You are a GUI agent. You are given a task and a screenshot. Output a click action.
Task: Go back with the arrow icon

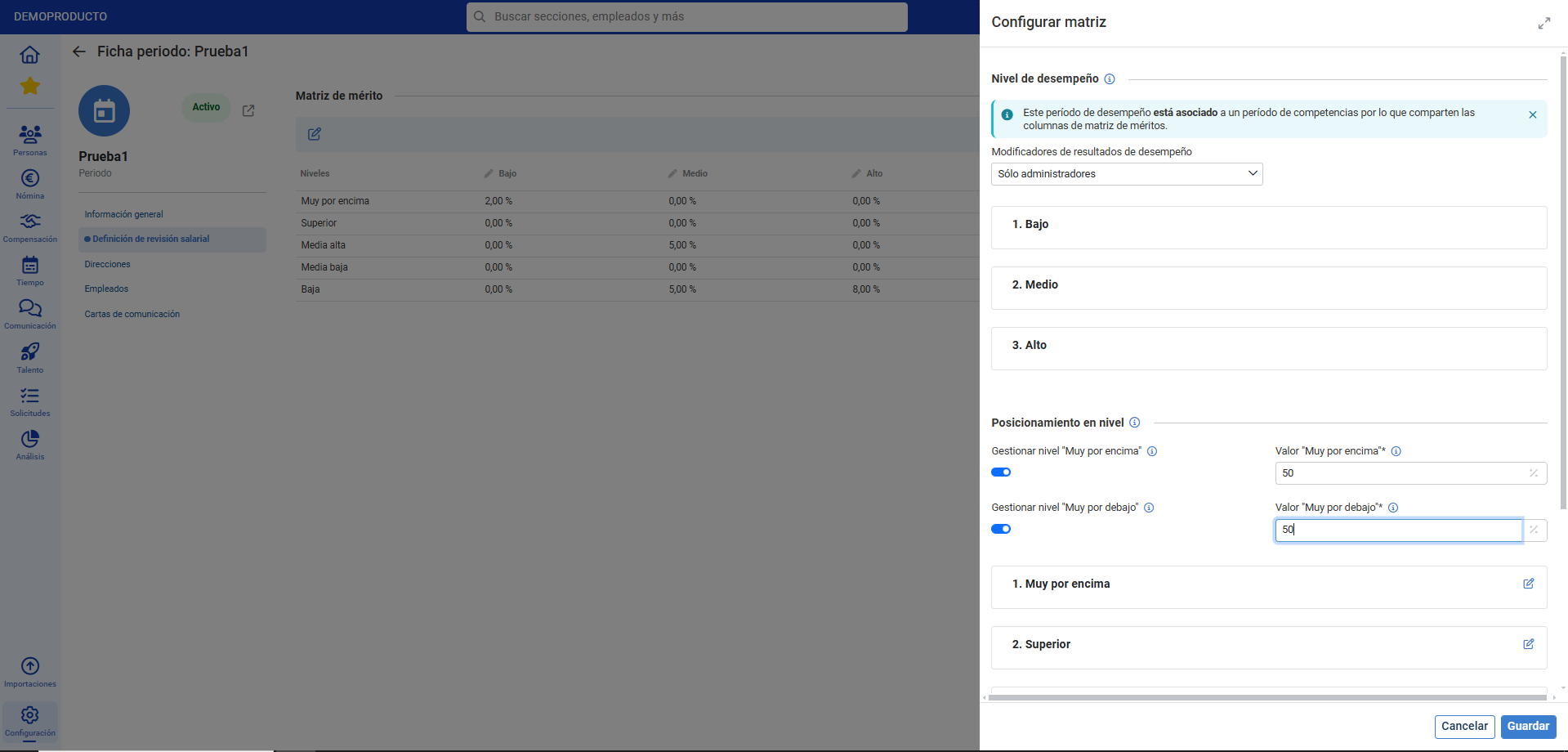tap(79, 51)
